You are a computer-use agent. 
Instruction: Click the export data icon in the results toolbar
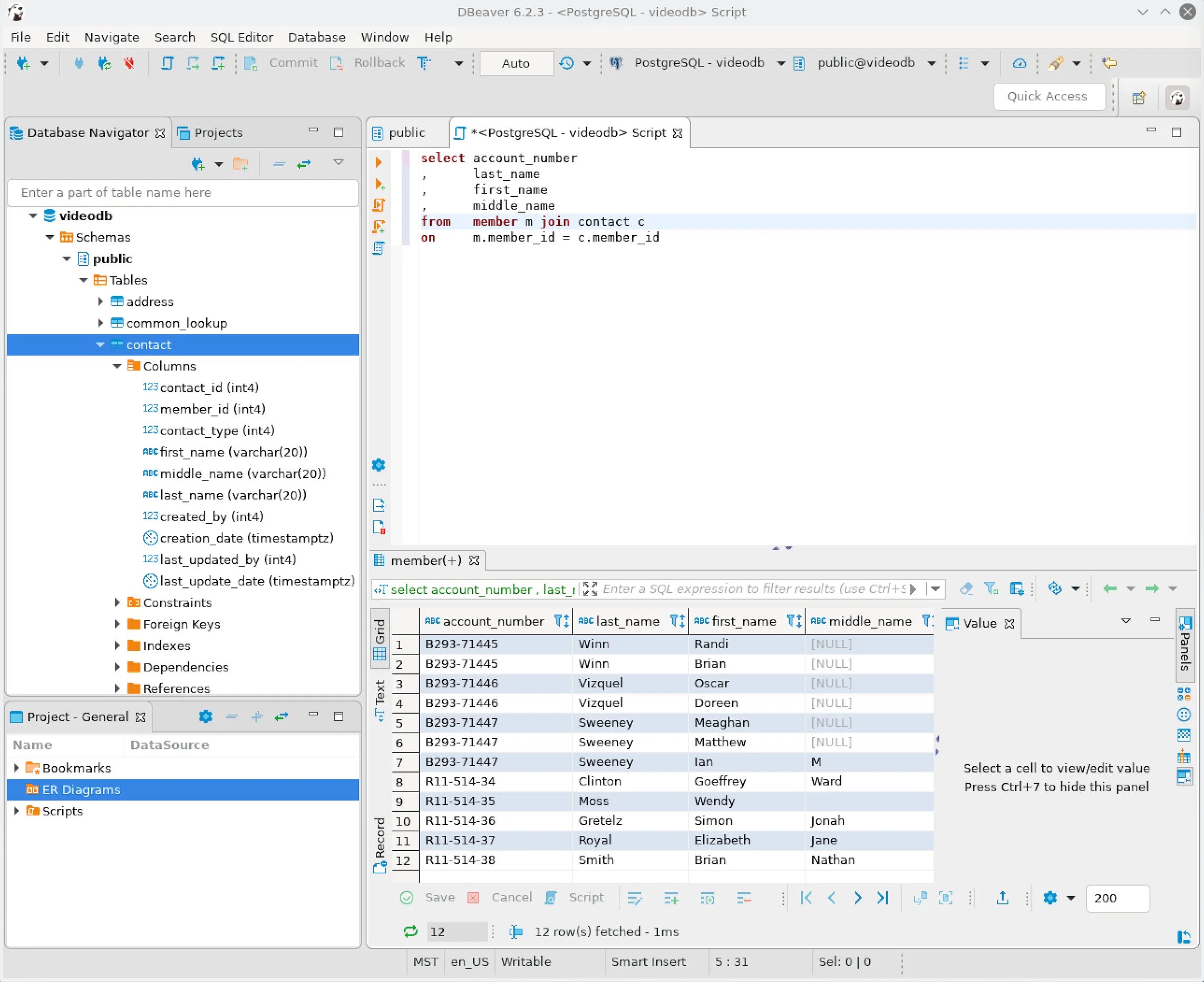[1002, 898]
